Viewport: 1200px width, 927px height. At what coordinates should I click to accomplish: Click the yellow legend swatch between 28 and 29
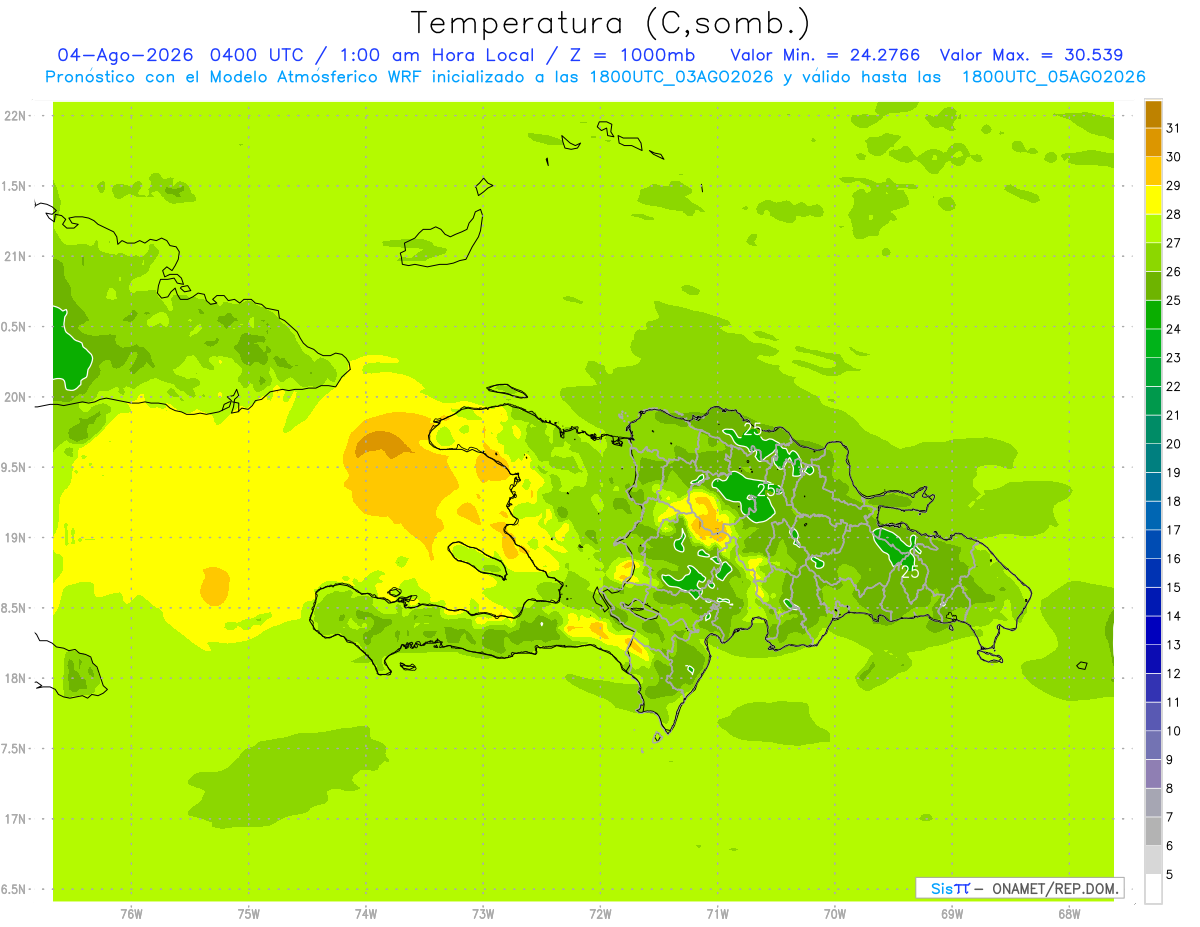(1153, 200)
